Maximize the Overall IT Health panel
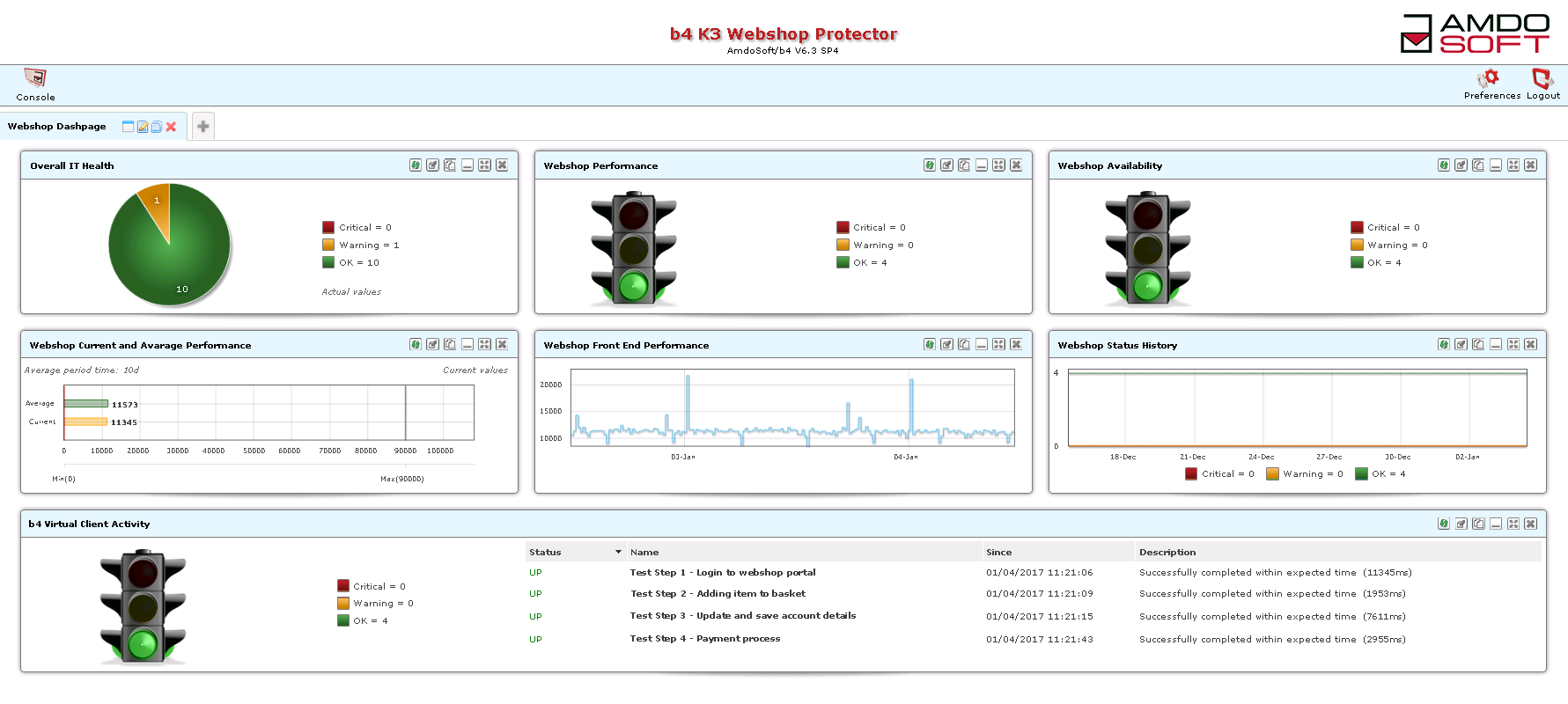 (x=484, y=165)
